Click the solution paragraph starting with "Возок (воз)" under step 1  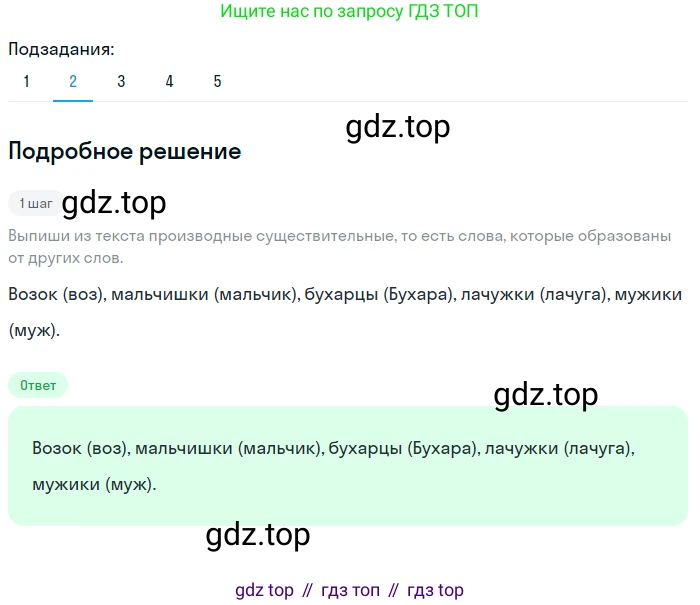[x=345, y=311]
